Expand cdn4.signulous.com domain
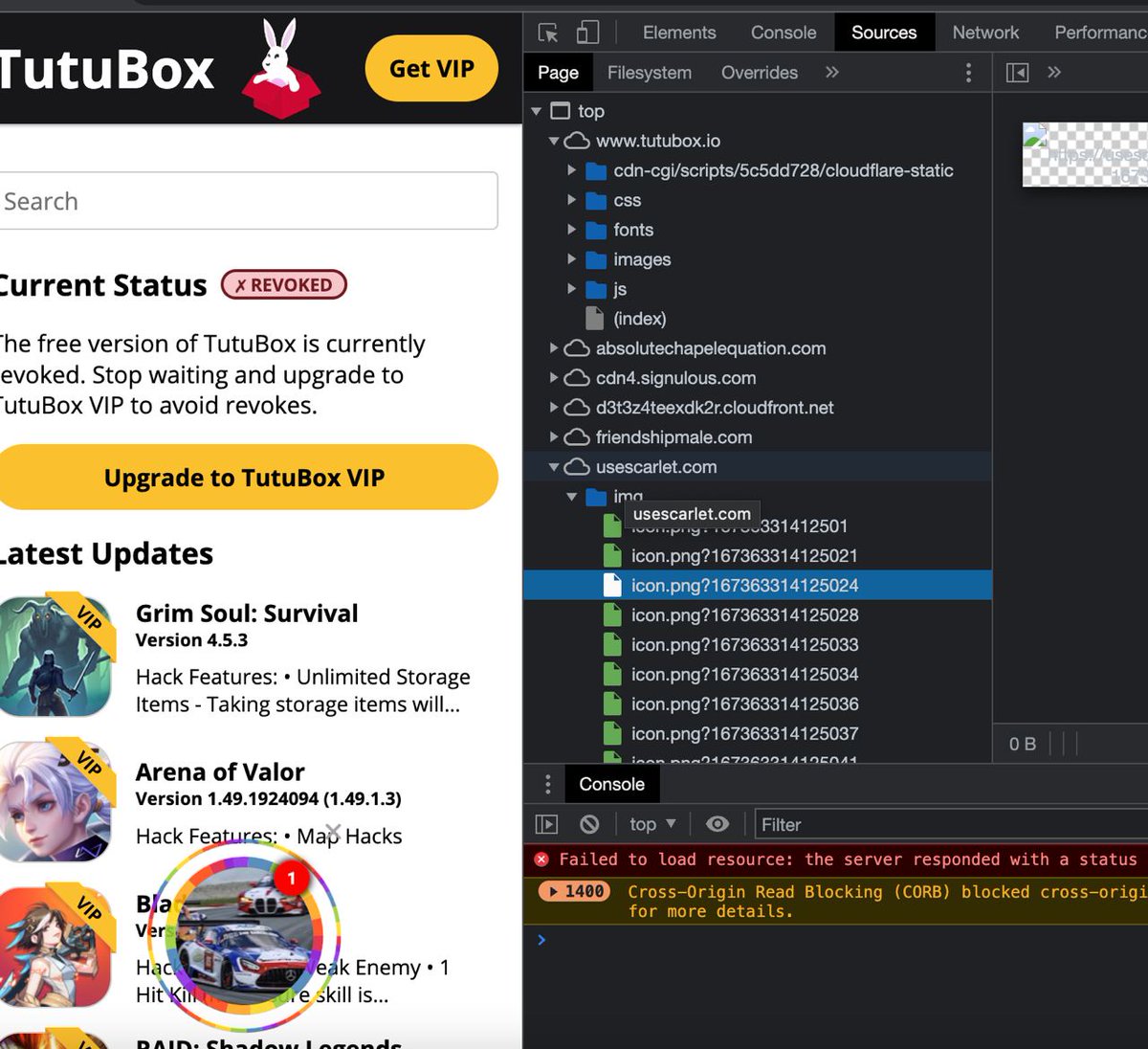 click(x=554, y=378)
